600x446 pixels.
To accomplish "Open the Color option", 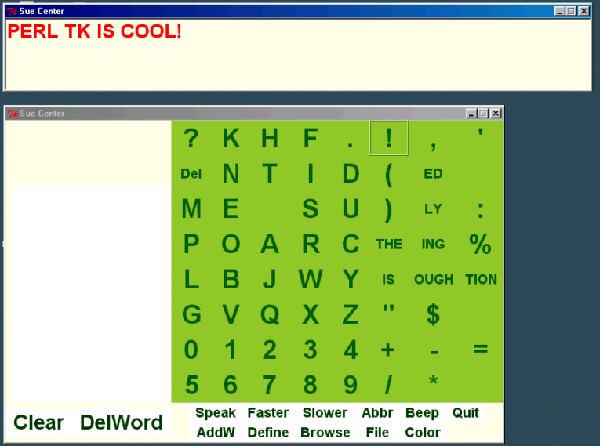I will tap(422, 433).
